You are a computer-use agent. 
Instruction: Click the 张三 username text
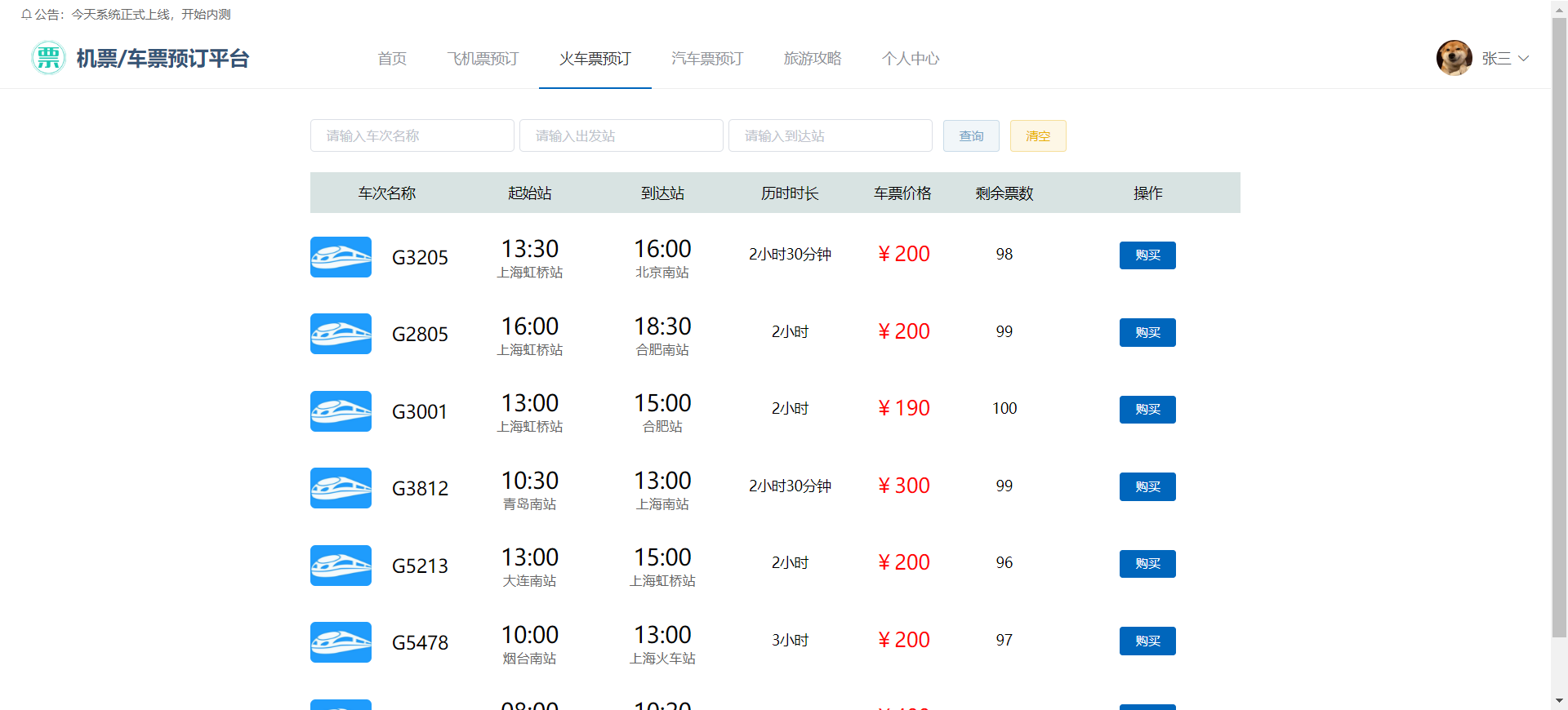pos(1496,59)
